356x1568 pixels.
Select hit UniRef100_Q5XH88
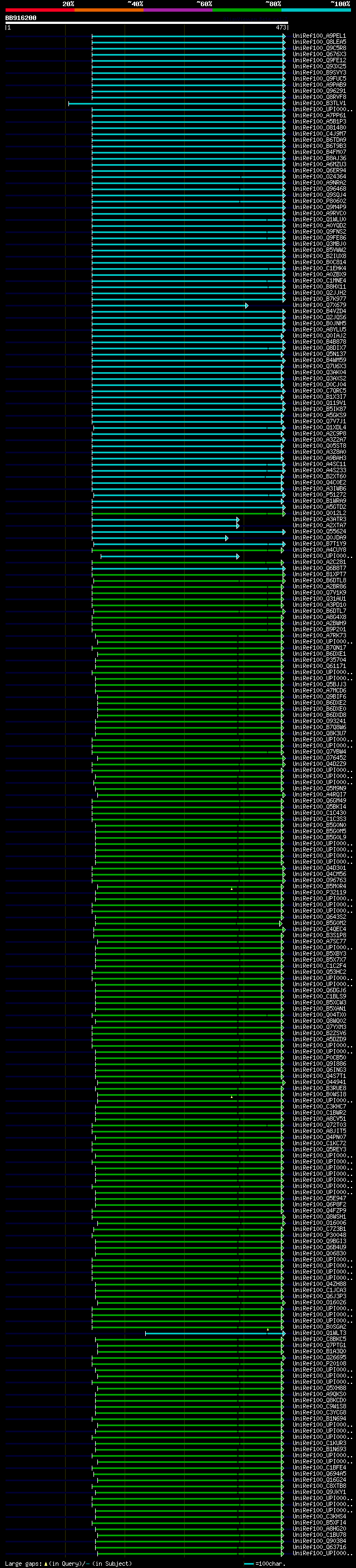319,1388
